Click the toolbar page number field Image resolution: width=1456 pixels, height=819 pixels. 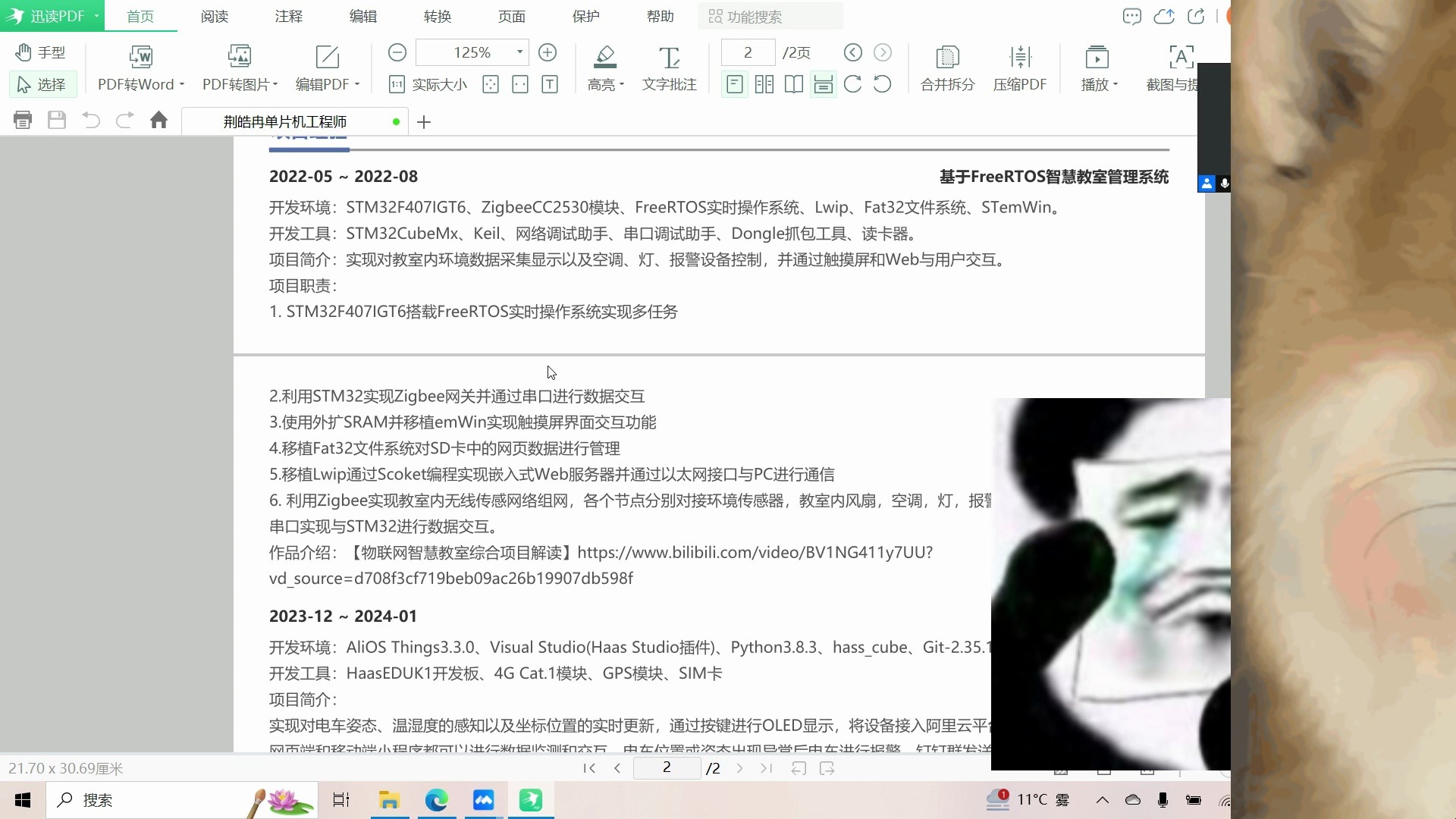point(748,52)
